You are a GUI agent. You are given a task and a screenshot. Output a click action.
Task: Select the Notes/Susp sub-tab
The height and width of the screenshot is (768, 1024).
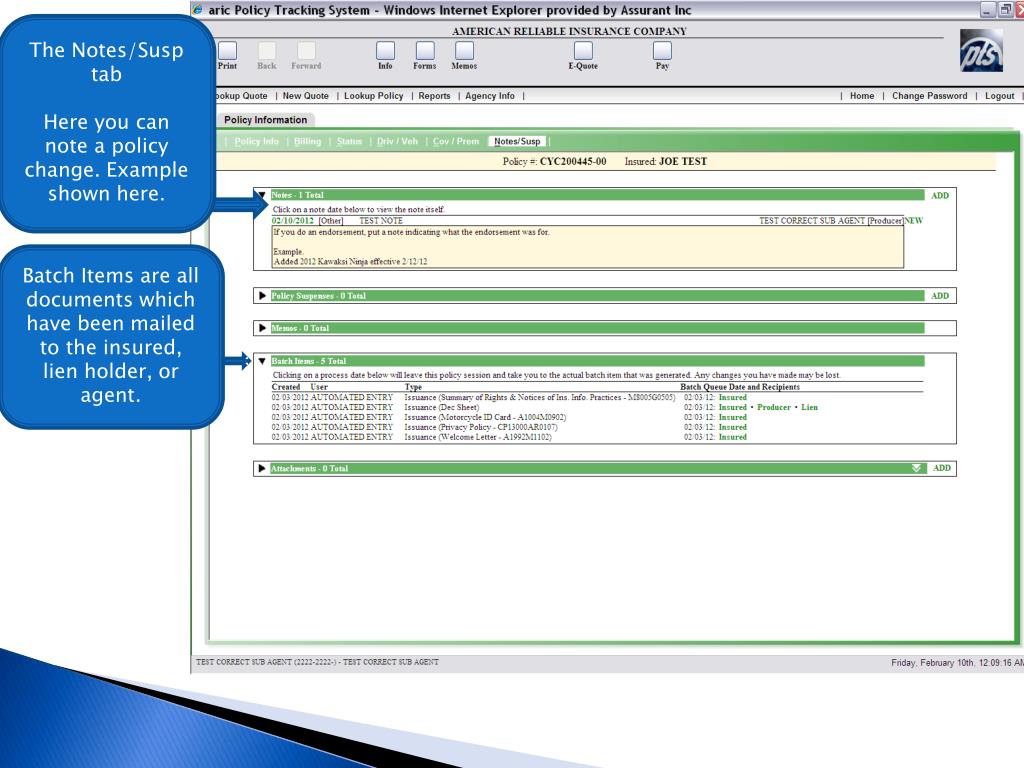517,142
